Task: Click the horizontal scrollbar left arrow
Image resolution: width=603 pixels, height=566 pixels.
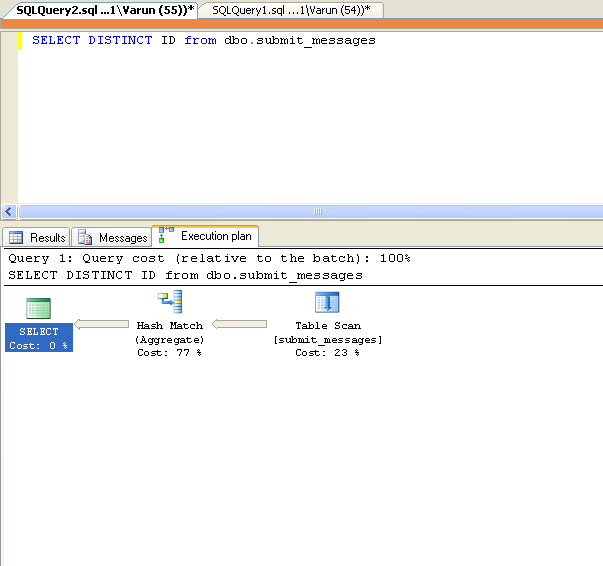Action: [9, 211]
